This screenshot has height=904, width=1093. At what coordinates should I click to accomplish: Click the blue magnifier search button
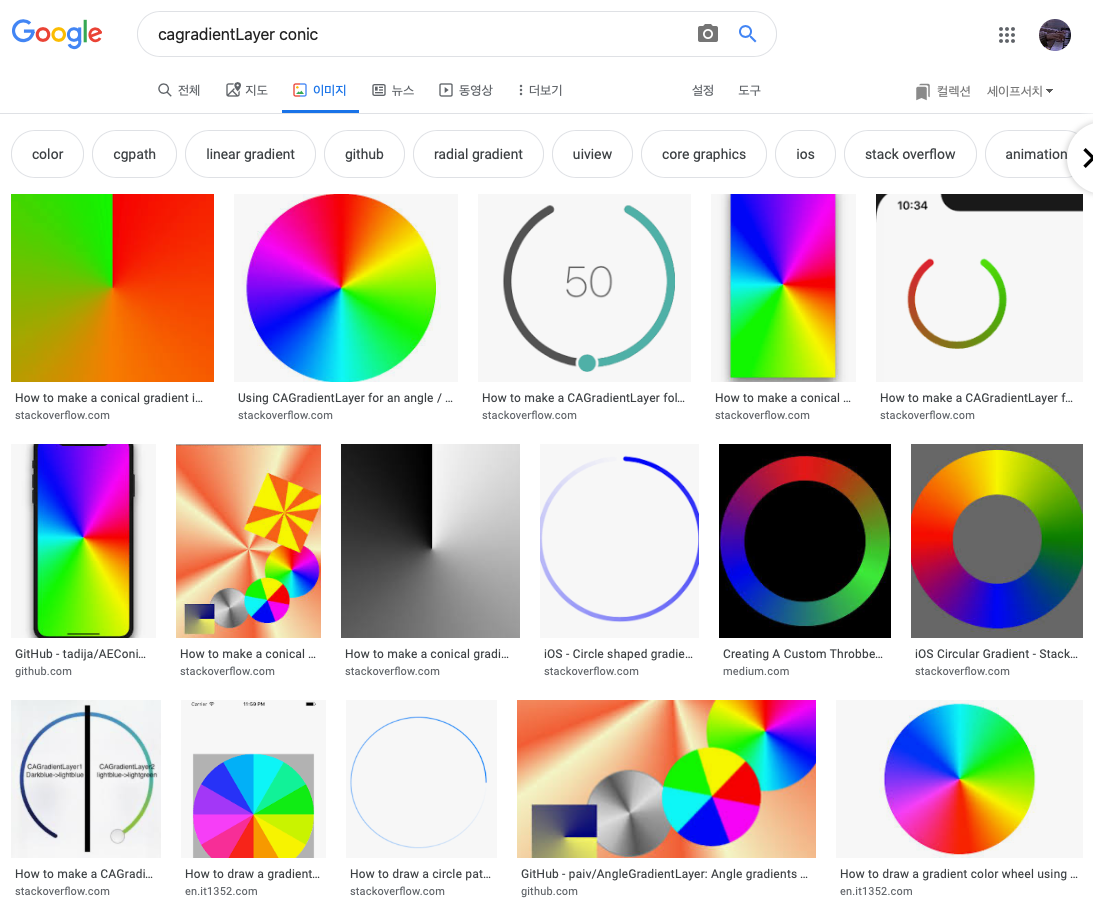coord(747,33)
